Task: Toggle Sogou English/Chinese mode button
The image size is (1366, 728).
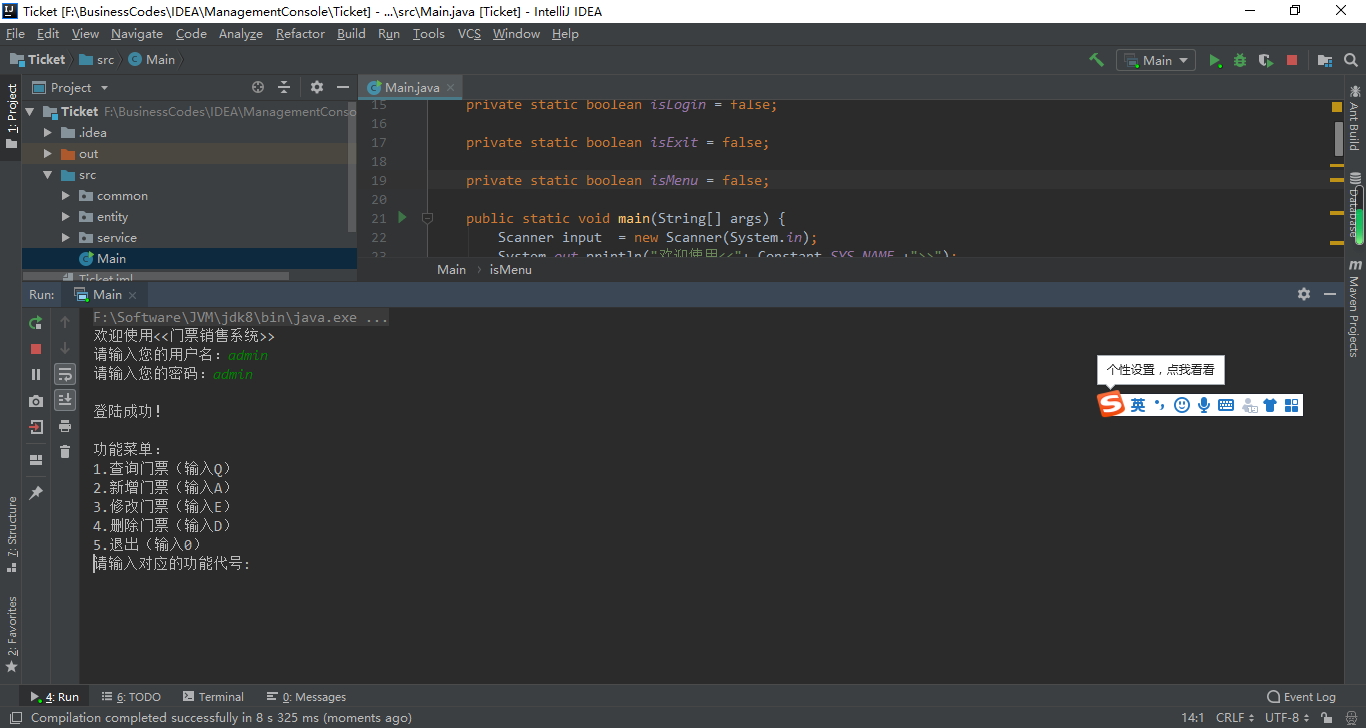Action: [x=1138, y=405]
